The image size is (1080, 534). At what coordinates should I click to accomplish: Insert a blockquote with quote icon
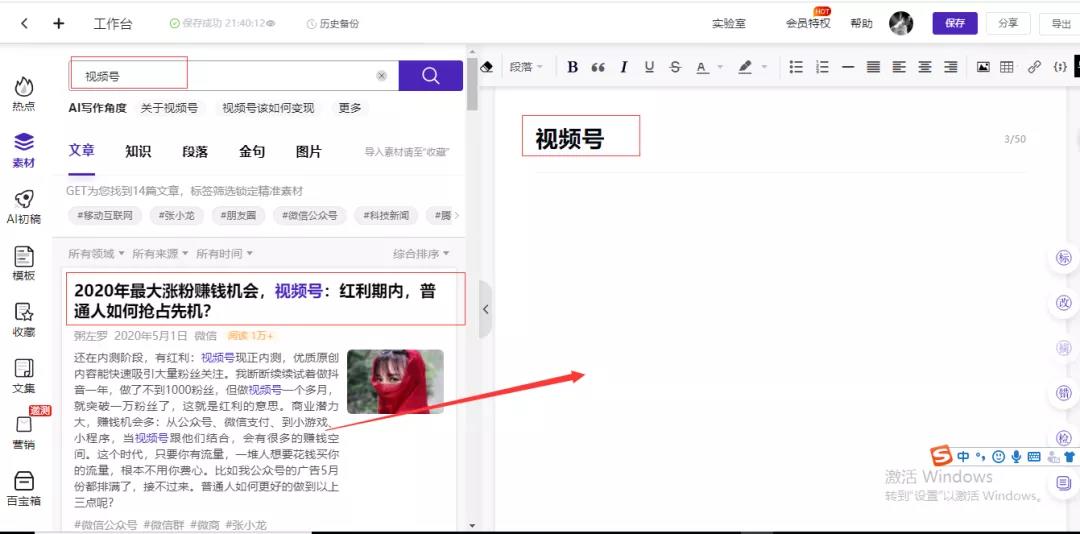tap(598, 67)
